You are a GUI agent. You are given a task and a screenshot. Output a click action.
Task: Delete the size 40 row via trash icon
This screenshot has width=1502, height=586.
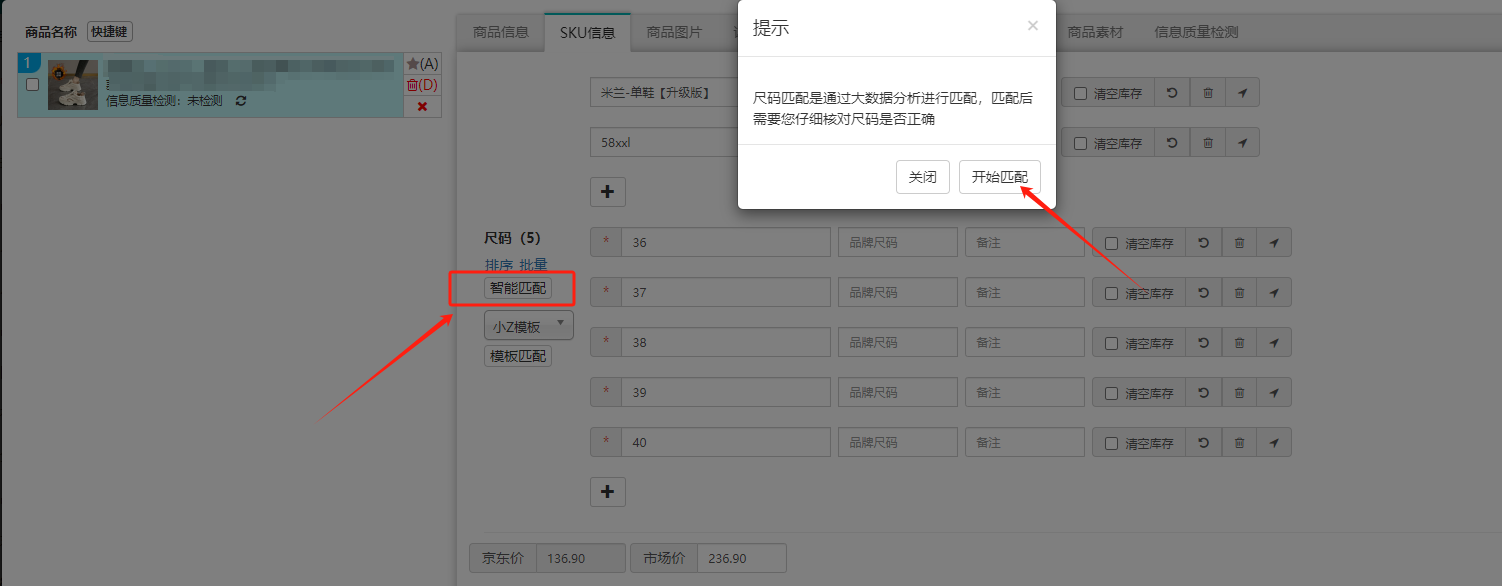(1239, 443)
